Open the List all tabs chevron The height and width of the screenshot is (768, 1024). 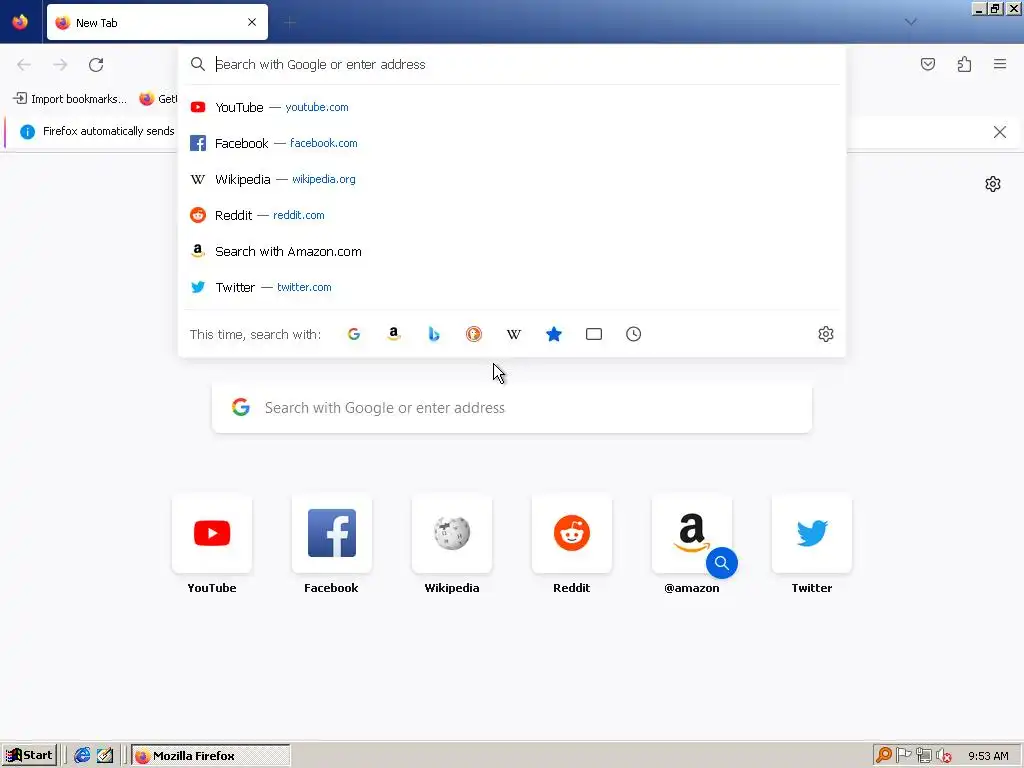coord(910,22)
